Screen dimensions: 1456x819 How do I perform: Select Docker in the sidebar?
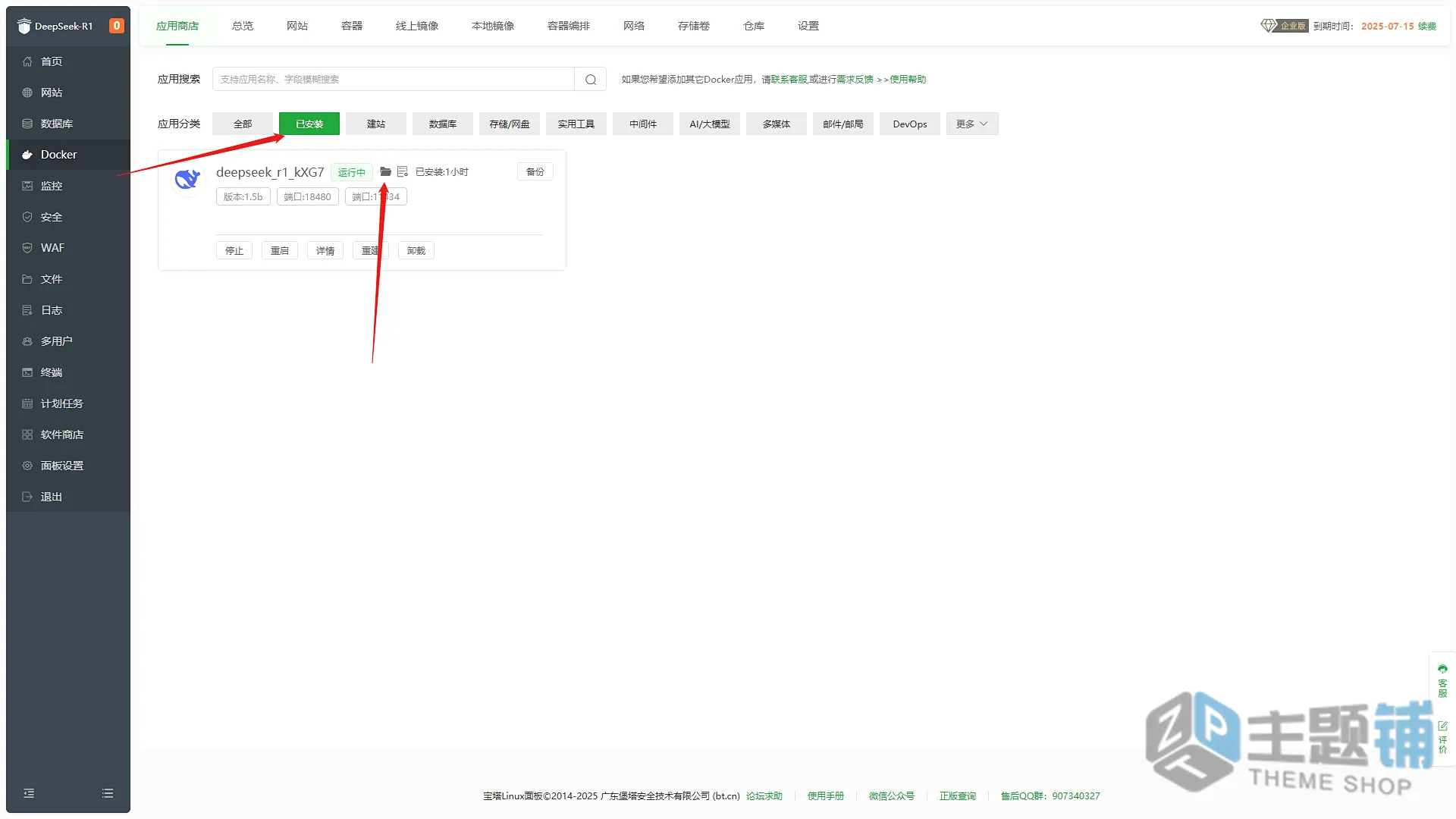point(68,155)
